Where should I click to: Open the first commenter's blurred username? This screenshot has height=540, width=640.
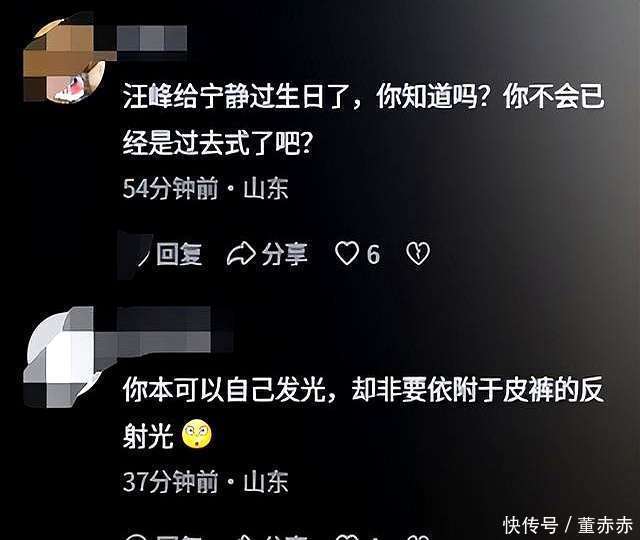152,38
